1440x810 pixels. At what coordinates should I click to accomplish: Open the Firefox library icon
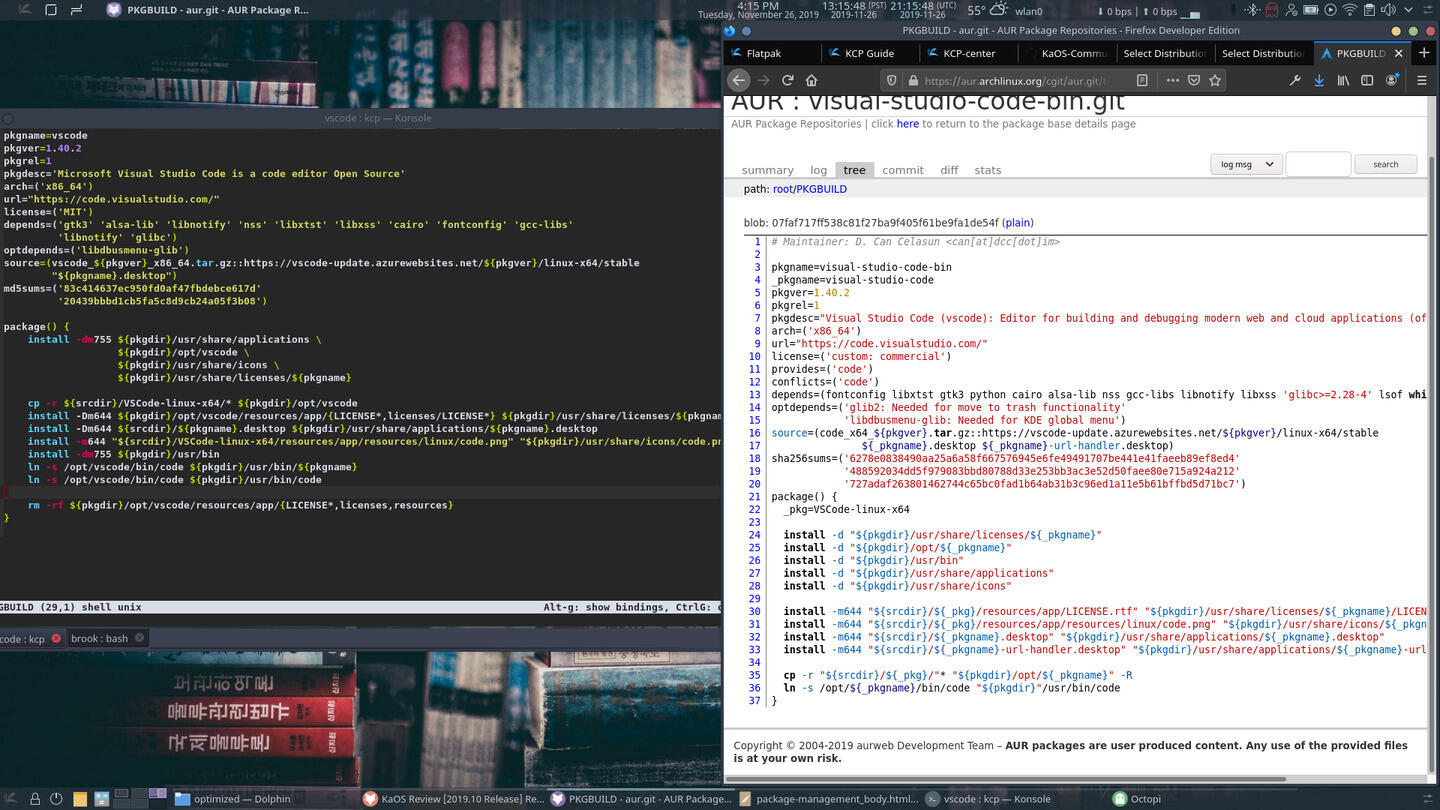1344,80
